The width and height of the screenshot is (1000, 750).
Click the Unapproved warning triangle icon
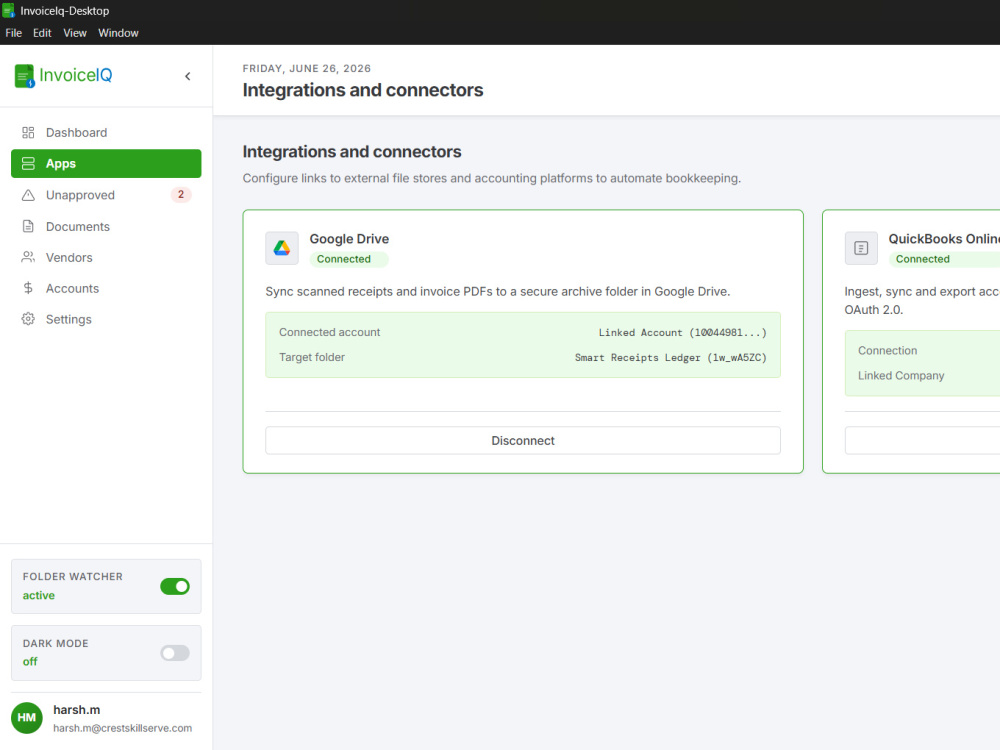point(28,195)
